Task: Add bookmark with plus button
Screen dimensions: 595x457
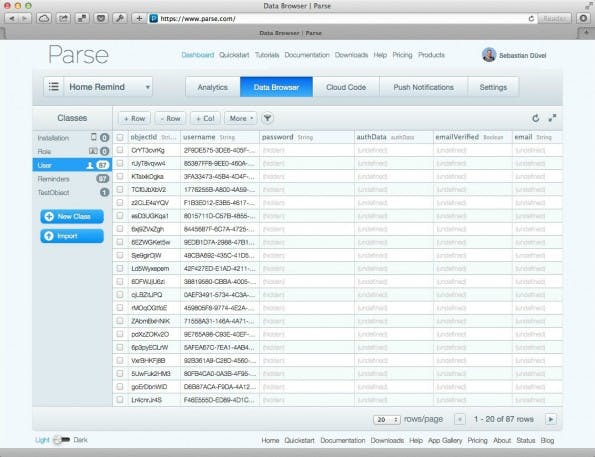Action: (x=139, y=18)
